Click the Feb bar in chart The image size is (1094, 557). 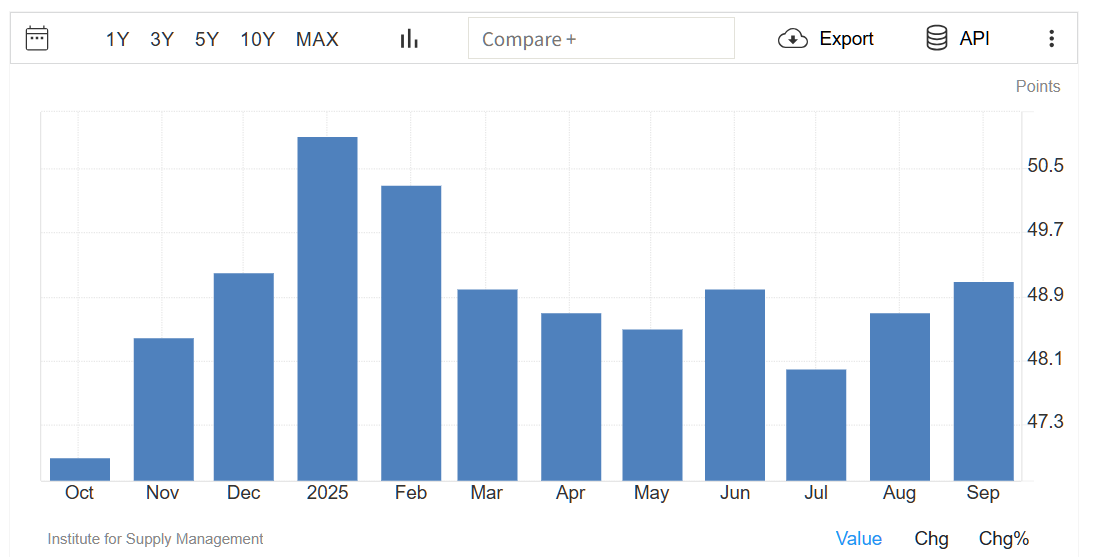pos(411,333)
